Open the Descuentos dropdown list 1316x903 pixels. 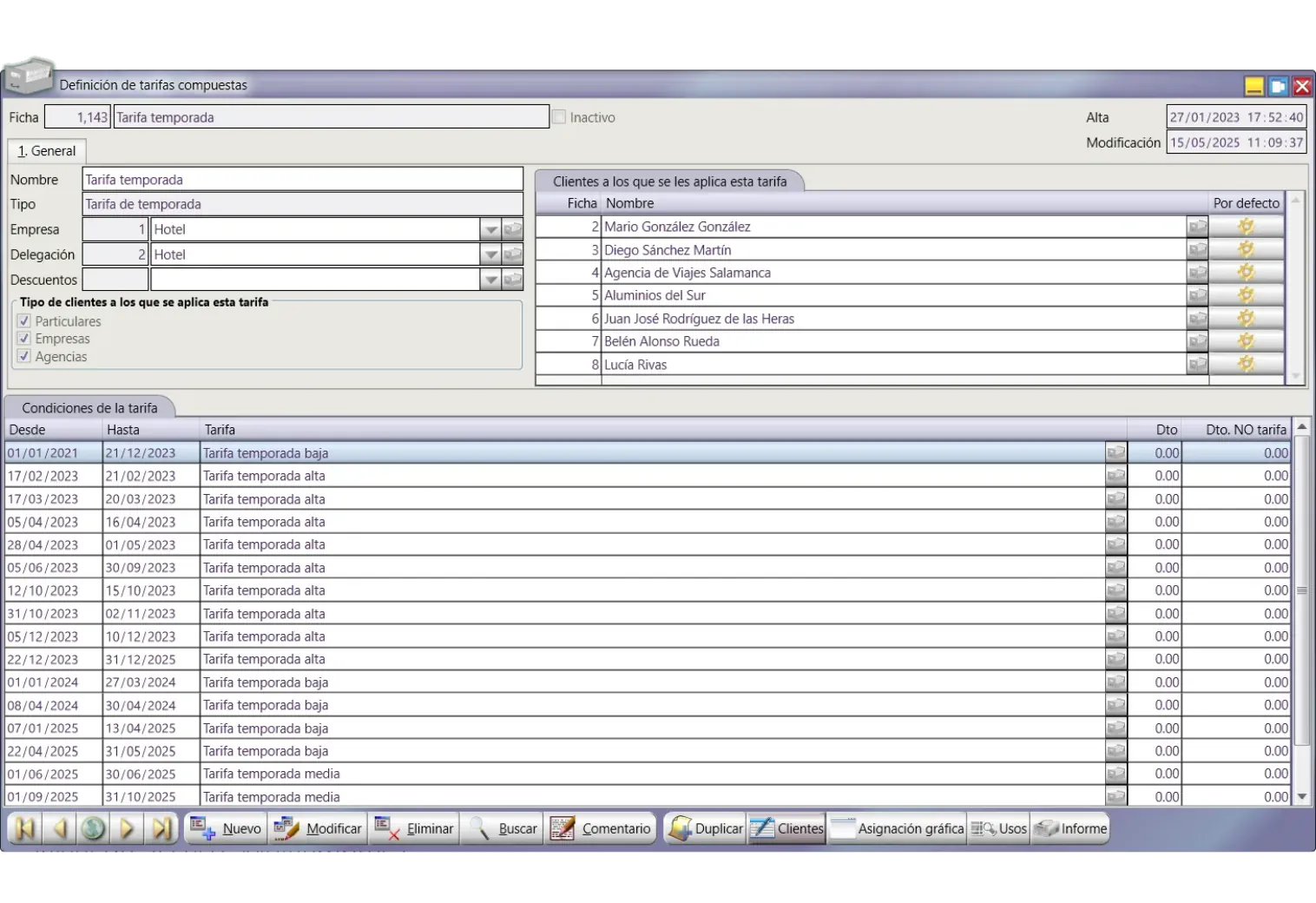coord(490,280)
